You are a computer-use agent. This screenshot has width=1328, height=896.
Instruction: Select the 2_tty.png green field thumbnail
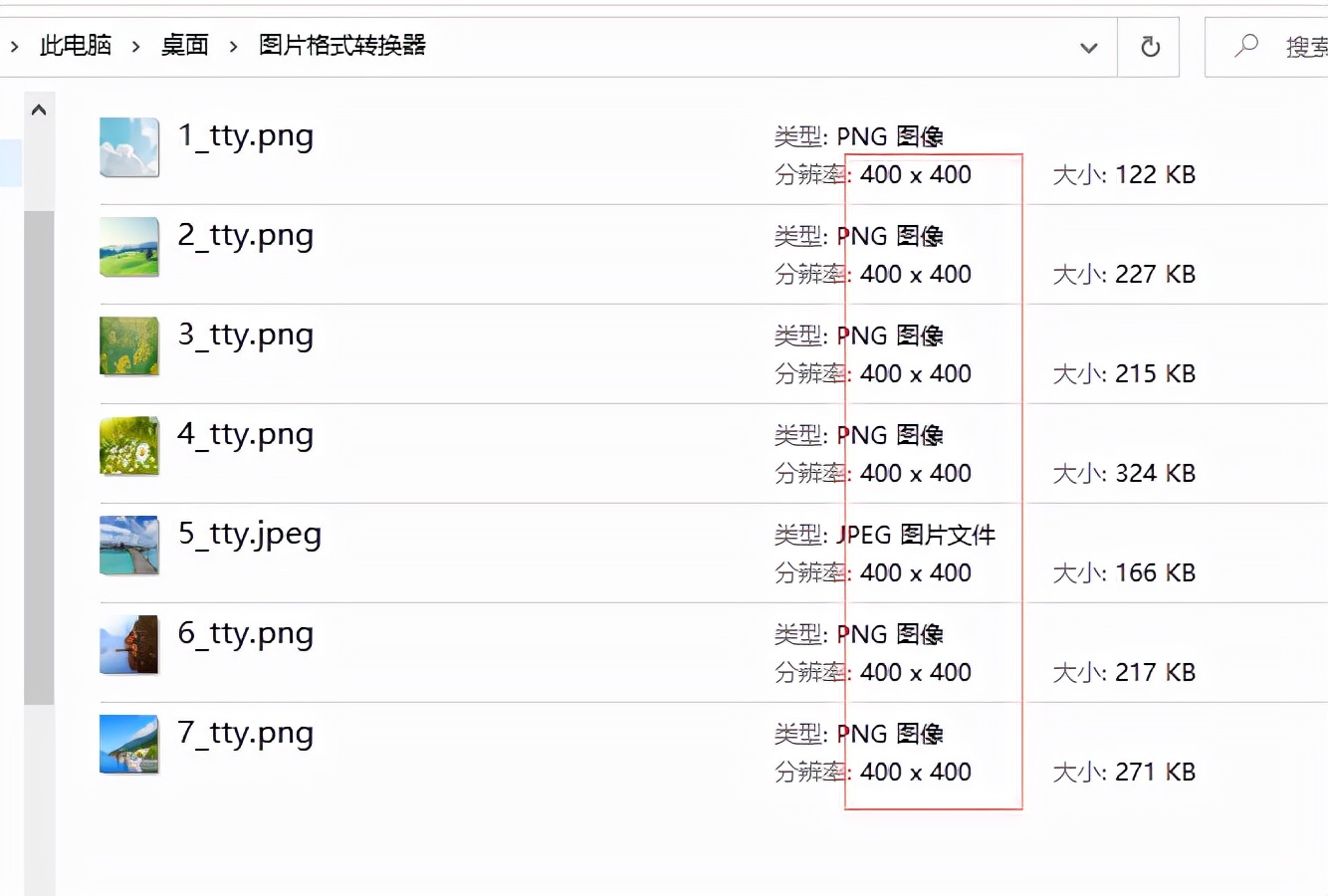129,247
